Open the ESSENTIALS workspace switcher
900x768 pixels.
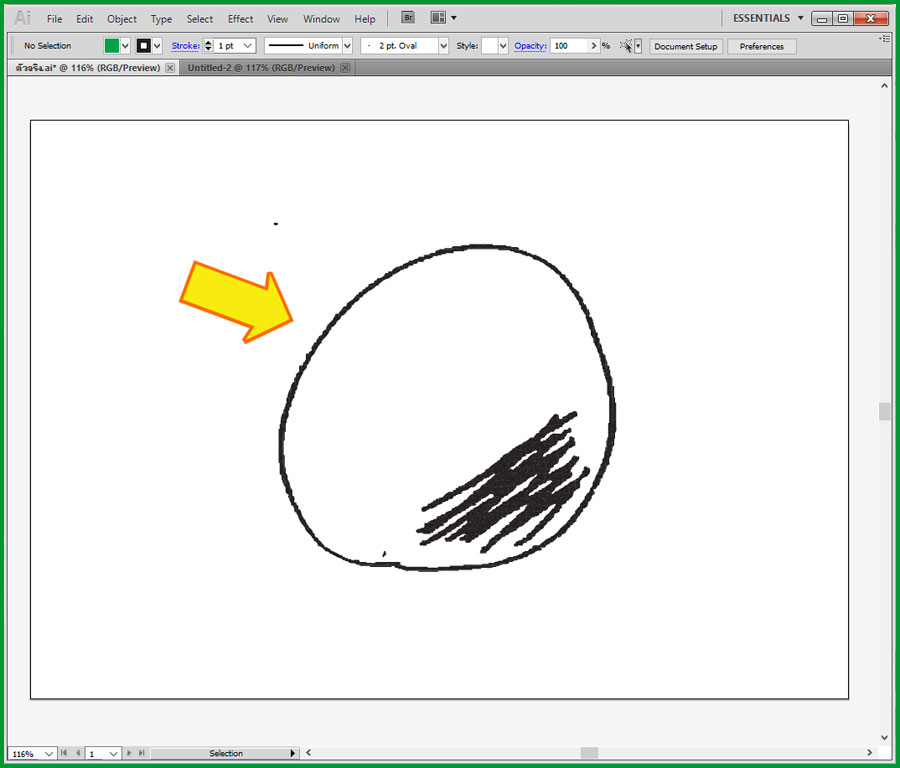tap(768, 18)
